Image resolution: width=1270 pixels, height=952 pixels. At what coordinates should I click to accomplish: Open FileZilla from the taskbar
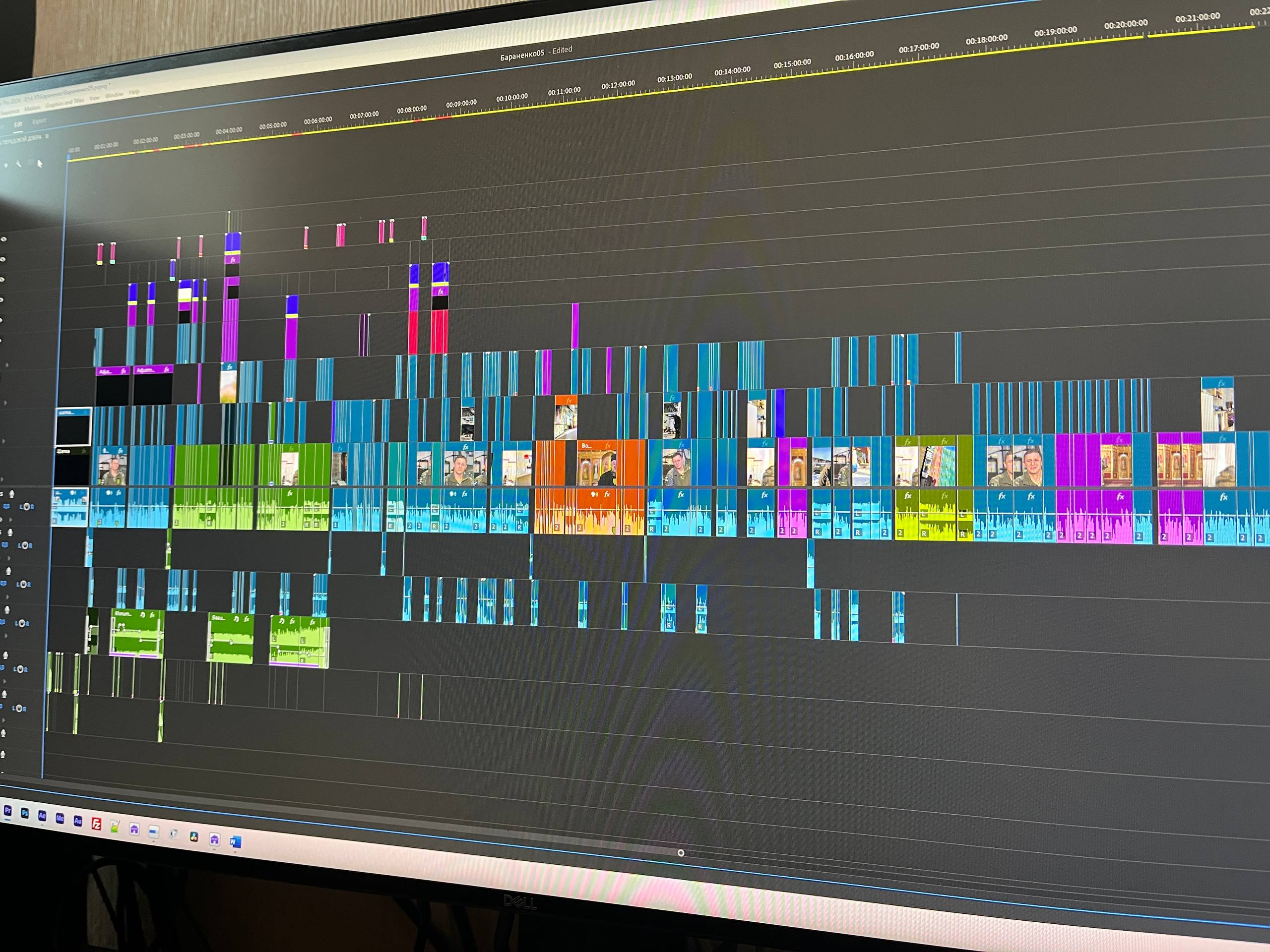96,824
